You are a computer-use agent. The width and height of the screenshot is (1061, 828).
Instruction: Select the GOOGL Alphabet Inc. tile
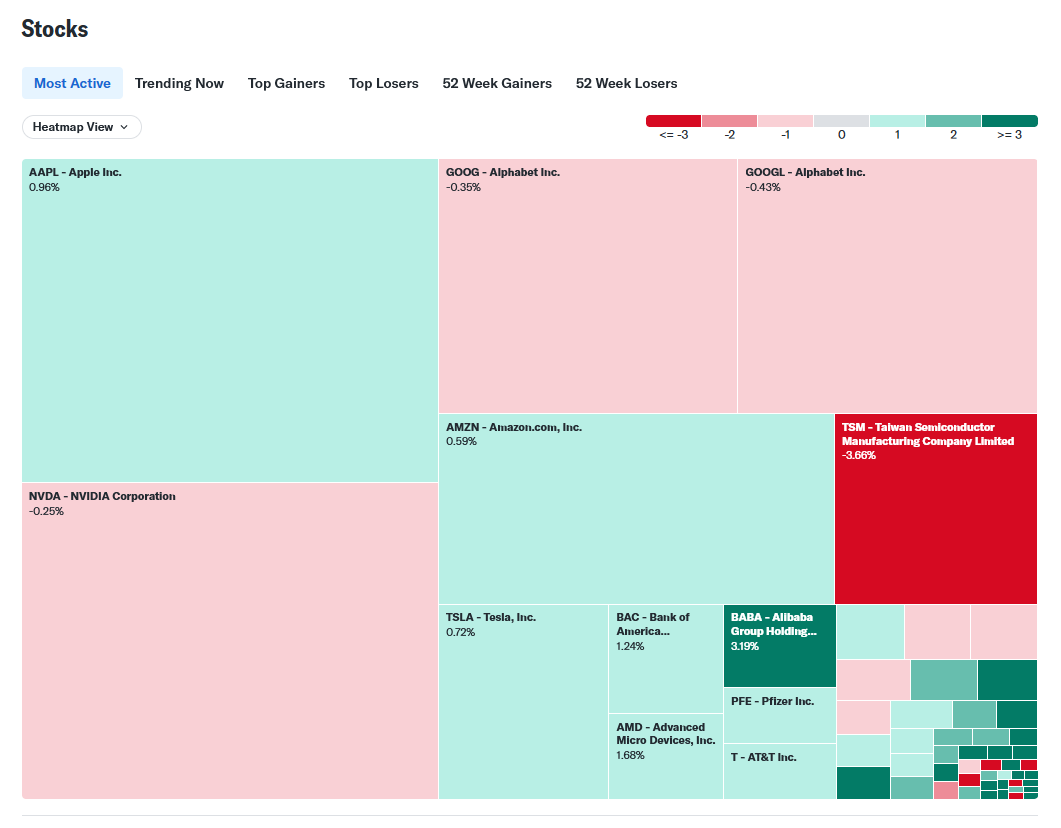888,286
